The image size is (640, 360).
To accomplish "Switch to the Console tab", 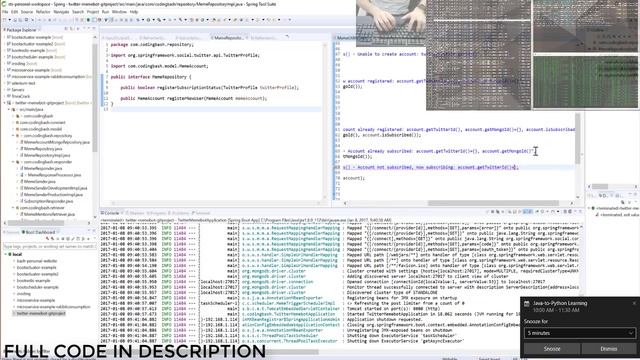I will click(x=111, y=213).
